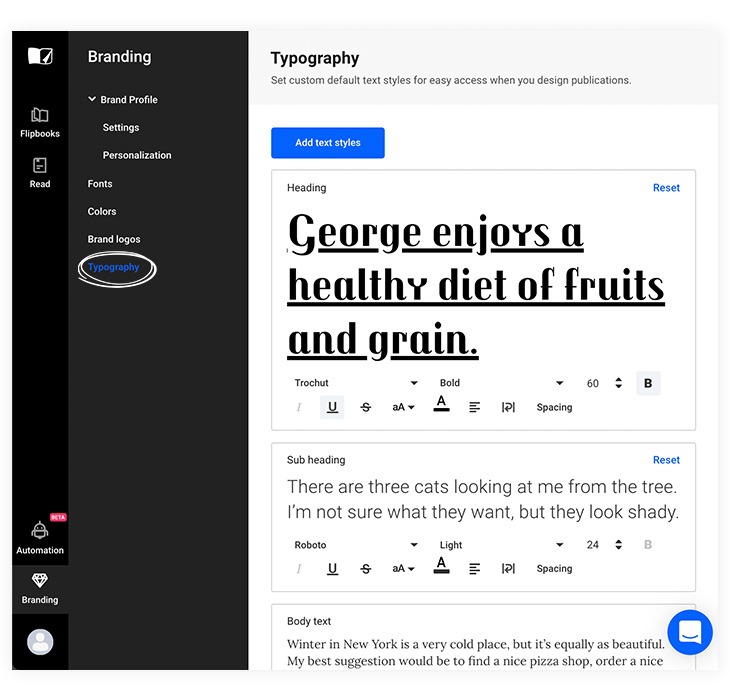Image resolution: width=730 pixels, height=700 pixels.
Task: Change text direction for Heading
Action: pyautogui.click(x=508, y=407)
